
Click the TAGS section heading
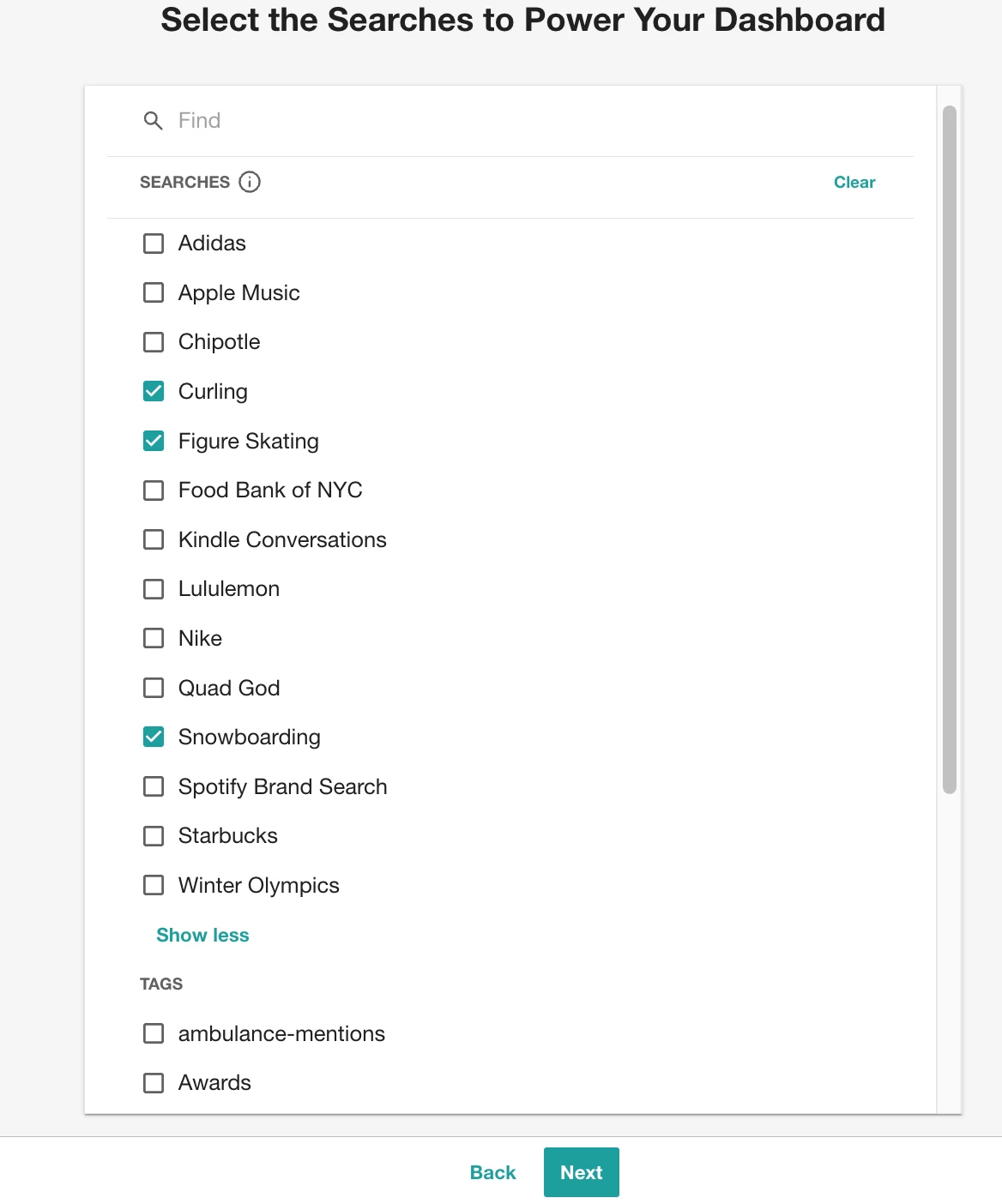161,984
